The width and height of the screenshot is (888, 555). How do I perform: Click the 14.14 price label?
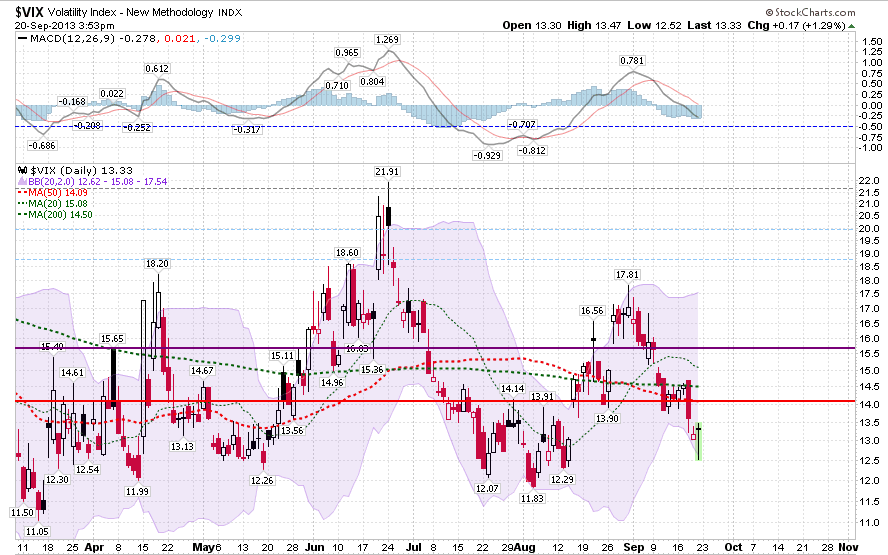(x=513, y=388)
